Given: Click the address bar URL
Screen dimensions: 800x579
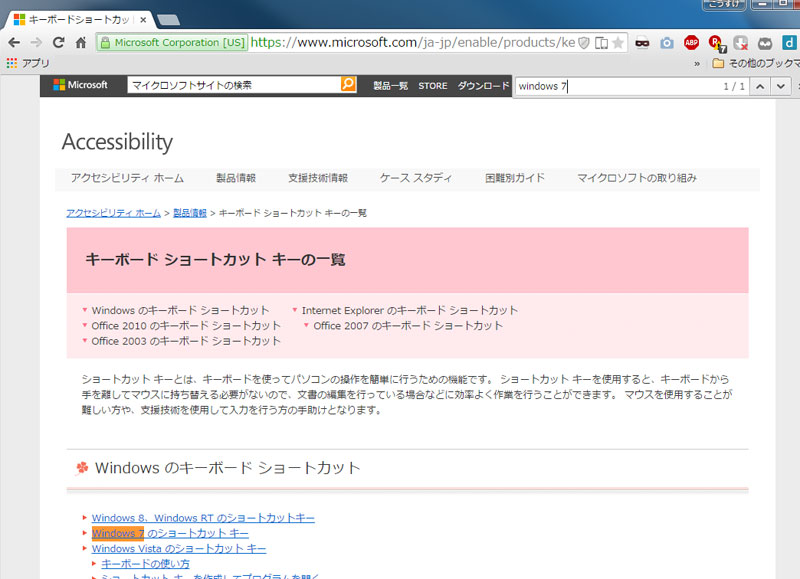Looking at the screenshot, I should pyautogui.click(x=412, y=42).
